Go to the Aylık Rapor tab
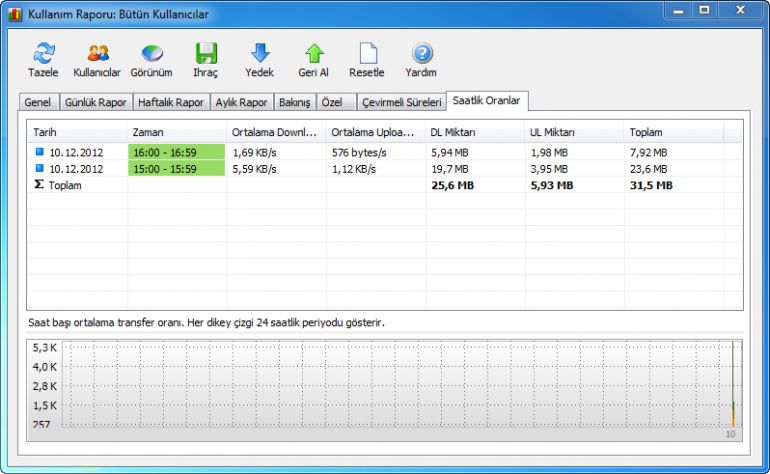This screenshot has width=770, height=474. pos(242,102)
